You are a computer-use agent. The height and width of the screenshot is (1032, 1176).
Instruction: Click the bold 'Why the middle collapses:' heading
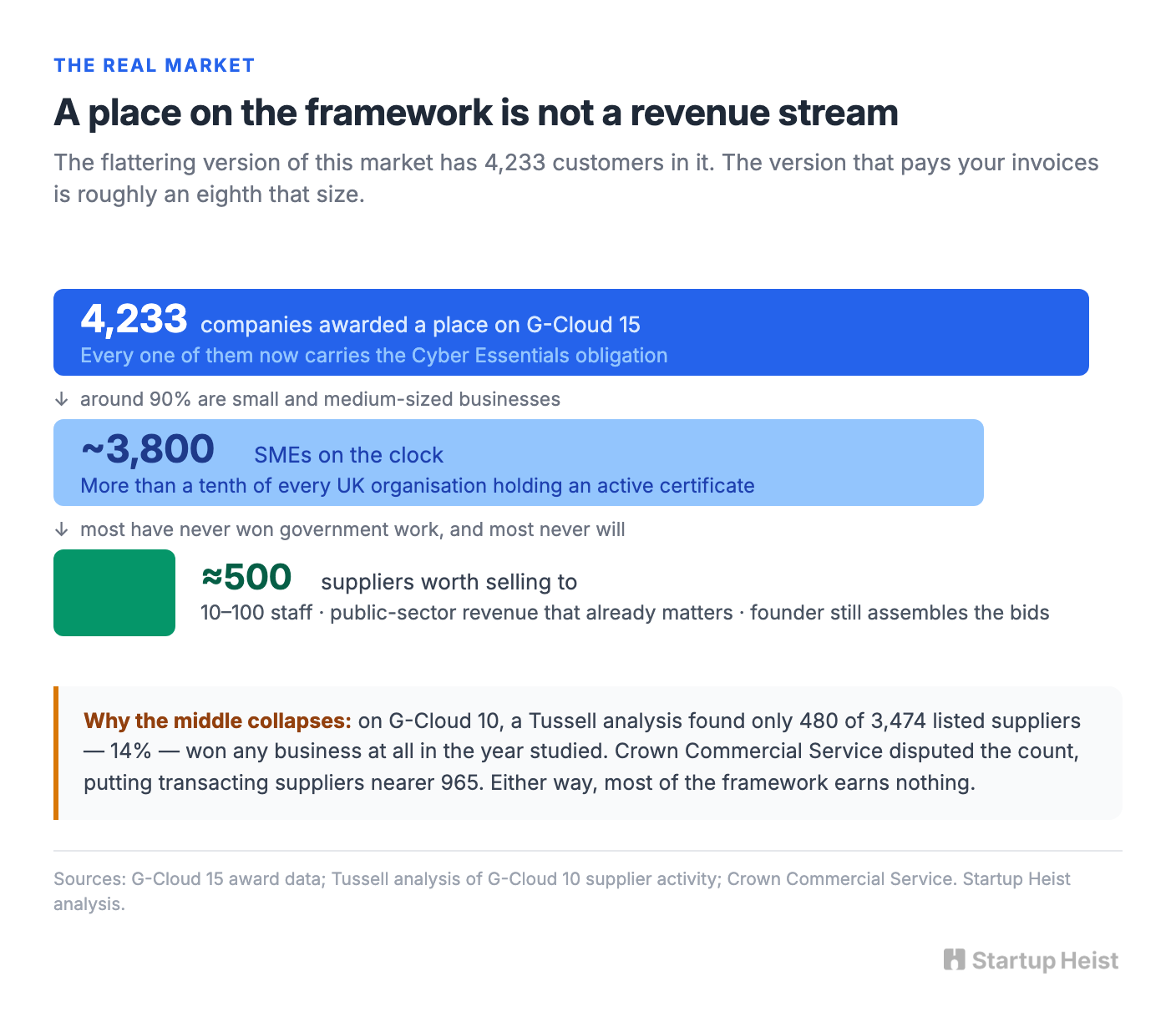pos(218,721)
